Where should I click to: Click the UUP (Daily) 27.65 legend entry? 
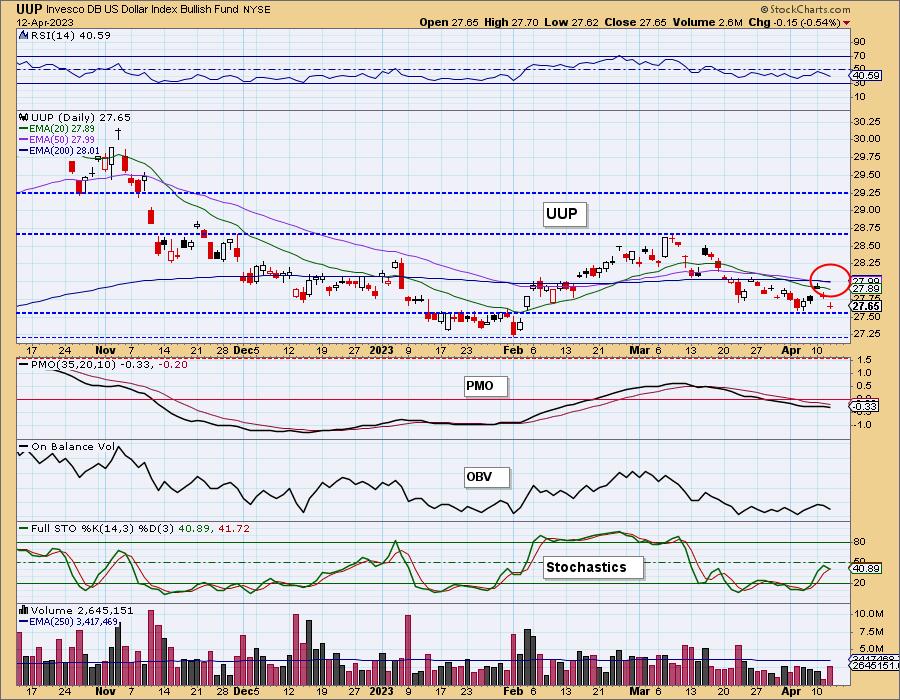tap(80, 117)
